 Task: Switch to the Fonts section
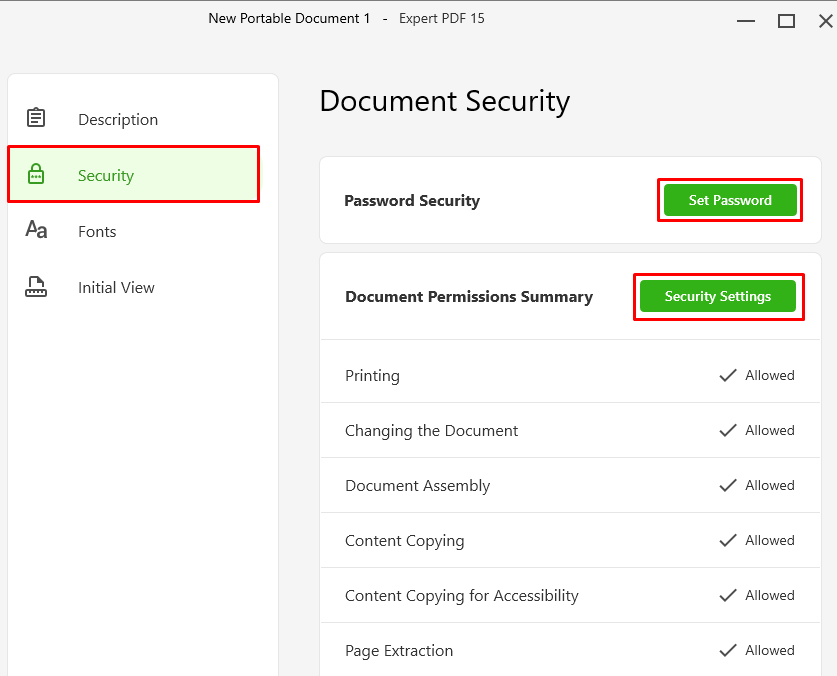pyautogui.click(x=133, y=231)
